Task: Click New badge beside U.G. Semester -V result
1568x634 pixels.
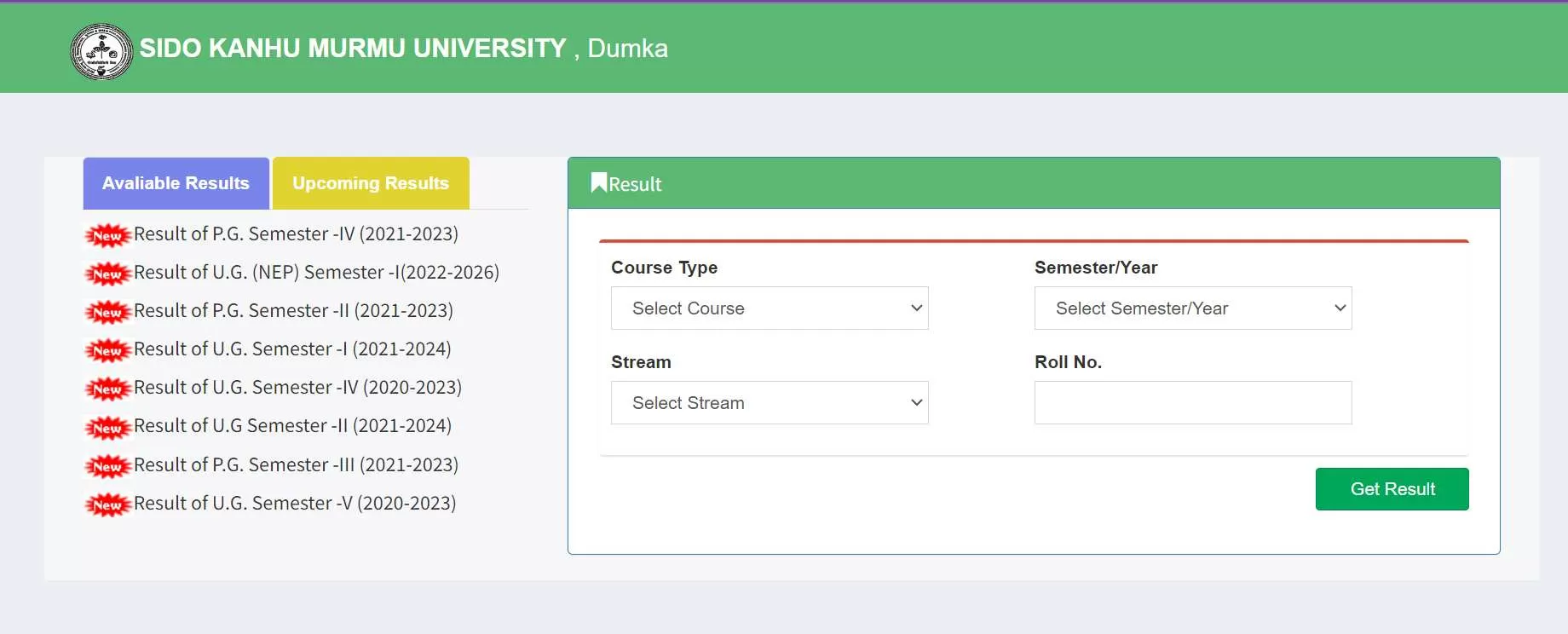Action: [107, 504]
